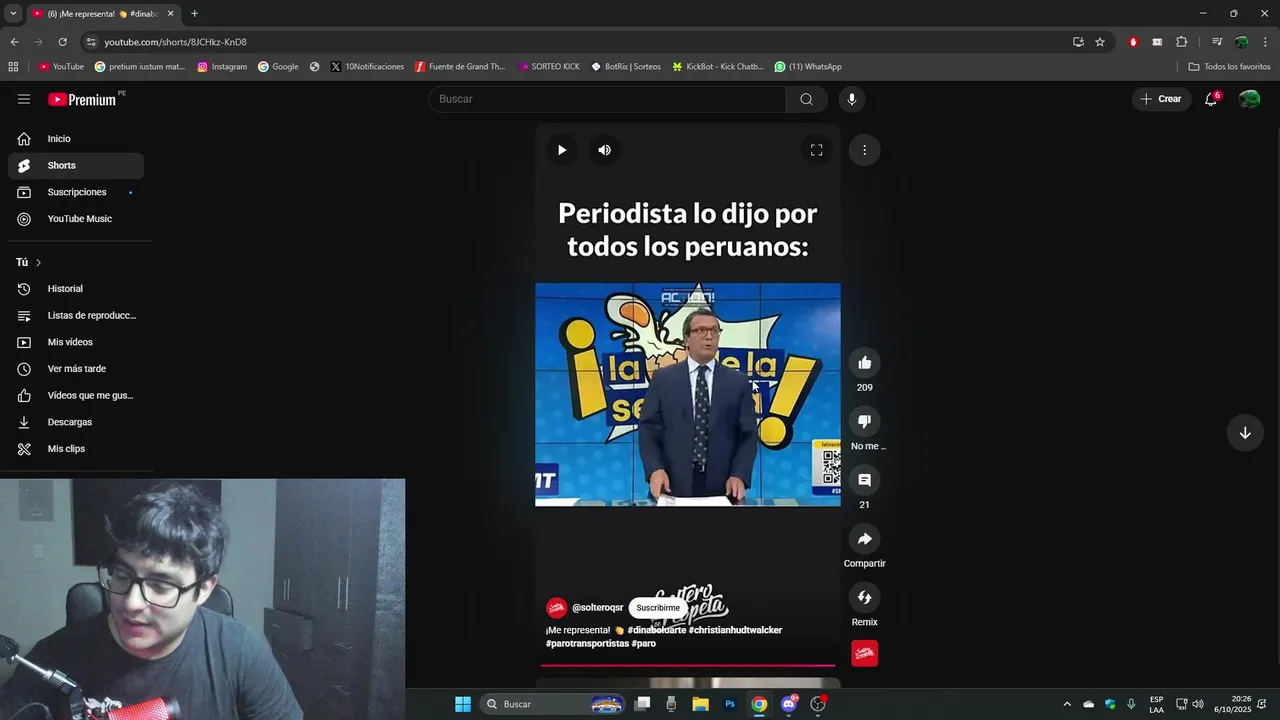Open Photoshop from the taskbar

click(x=730, y=704)
